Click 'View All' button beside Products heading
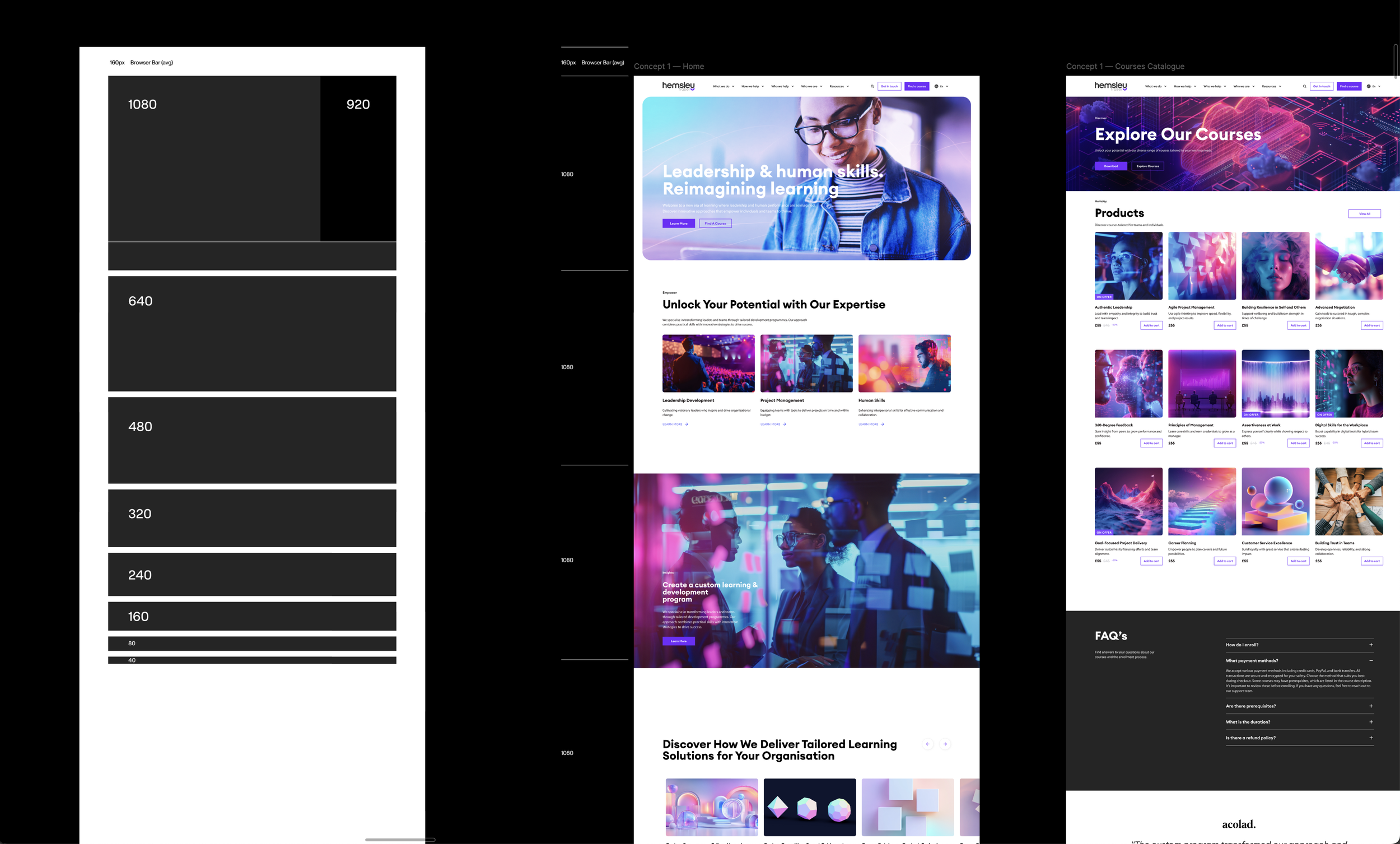Viewport: 1400px width, 844px height. click(x=1364, y=214)
